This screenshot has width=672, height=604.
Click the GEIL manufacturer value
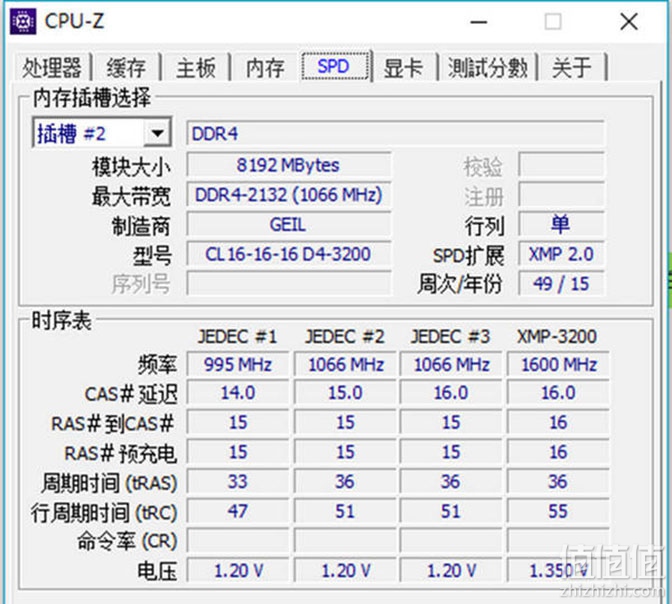click(288, 224)
